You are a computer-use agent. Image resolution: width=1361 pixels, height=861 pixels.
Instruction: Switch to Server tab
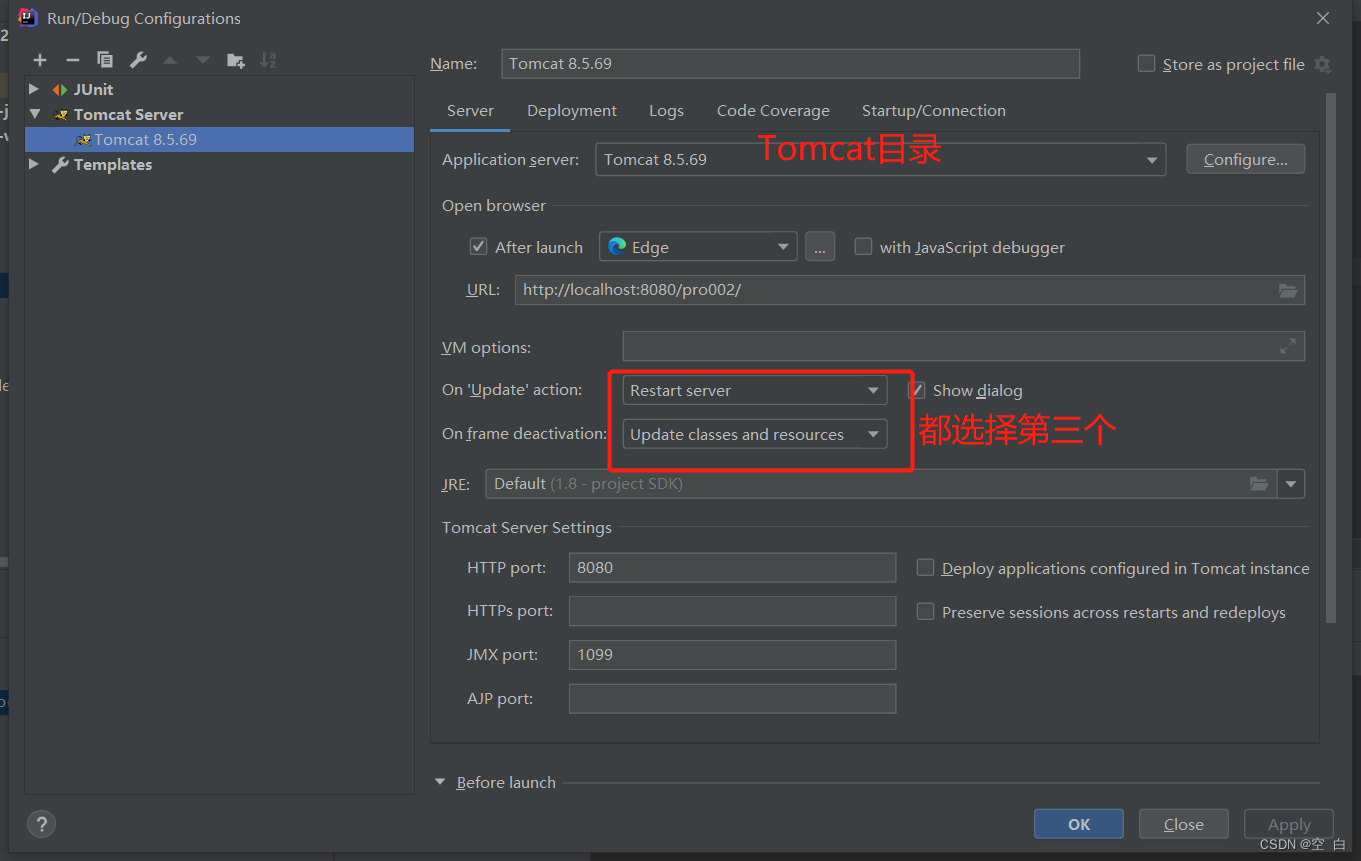[x=470, y=111]
